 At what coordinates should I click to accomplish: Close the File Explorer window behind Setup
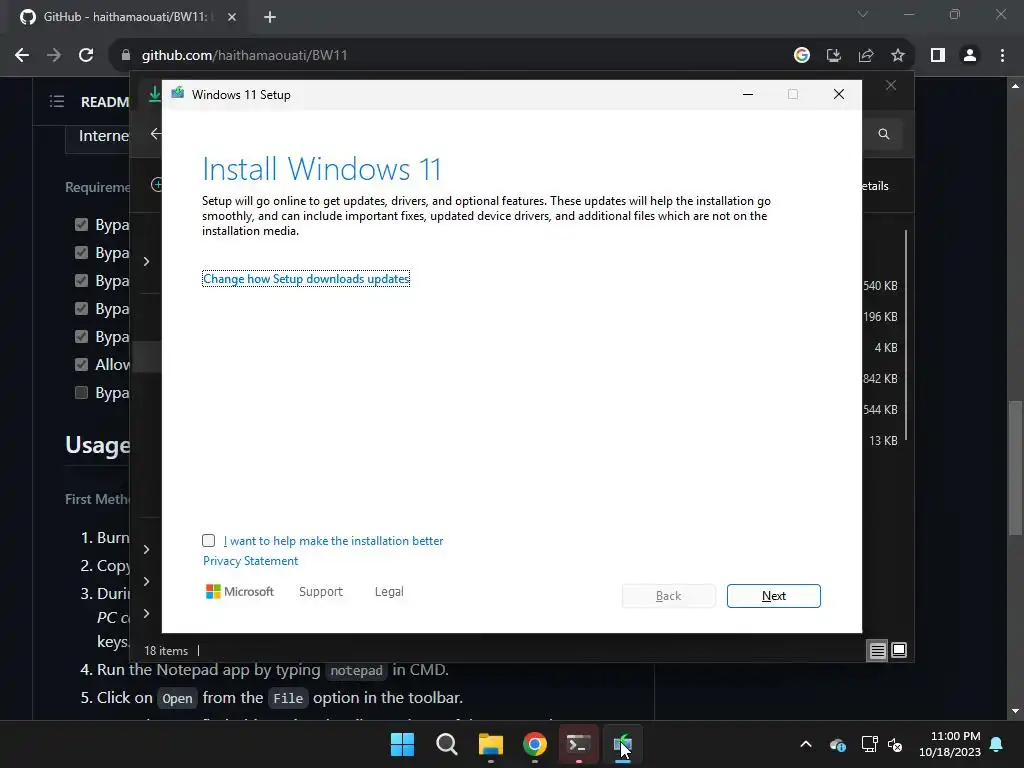[891, 86]
